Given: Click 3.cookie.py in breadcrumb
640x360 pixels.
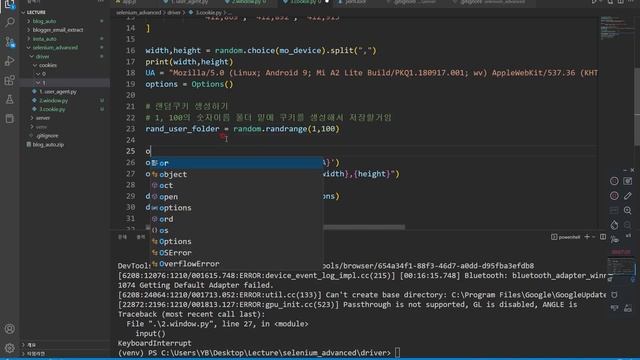Looking at the screenshot, I should [208, 13].
